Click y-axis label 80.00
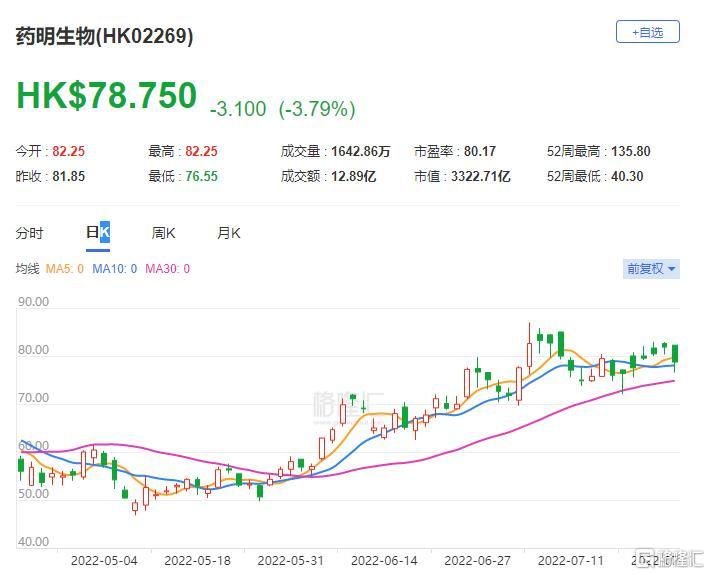710x575 pixels. [33, 350]
